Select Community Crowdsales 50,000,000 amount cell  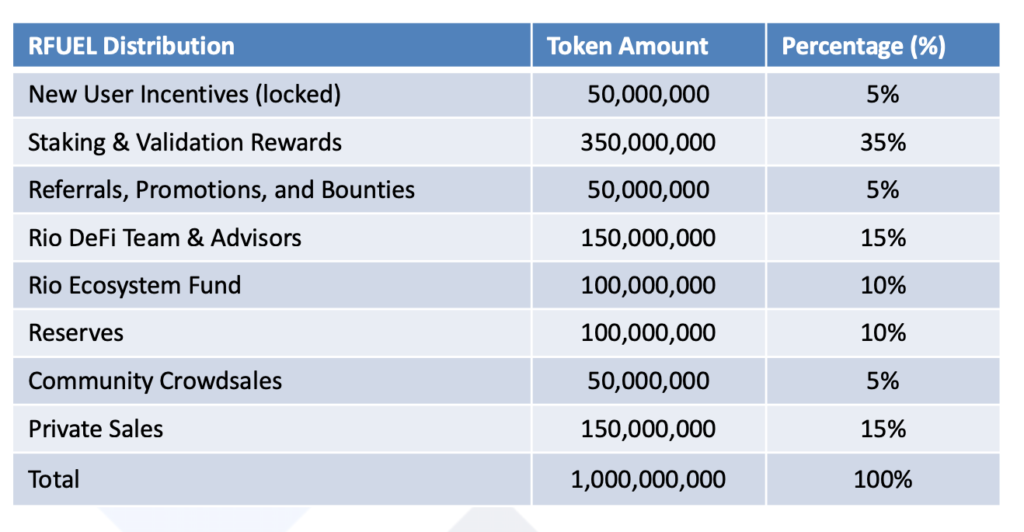648,381
